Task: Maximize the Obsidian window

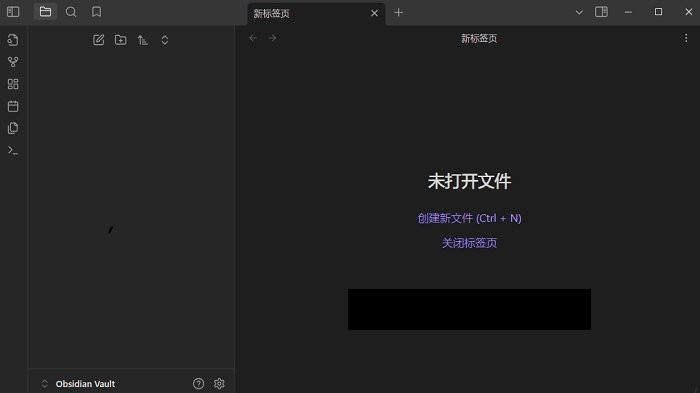Action: (658, 12)
